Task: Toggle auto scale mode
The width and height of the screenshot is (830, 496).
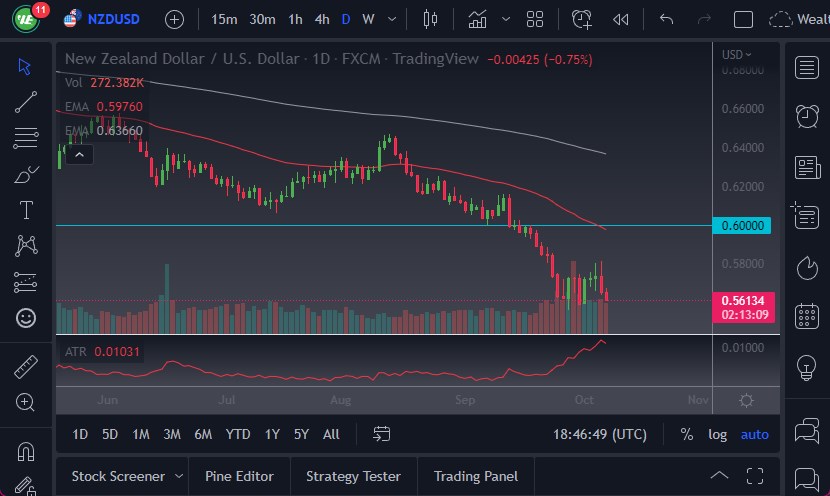Action: pos(754,434)
